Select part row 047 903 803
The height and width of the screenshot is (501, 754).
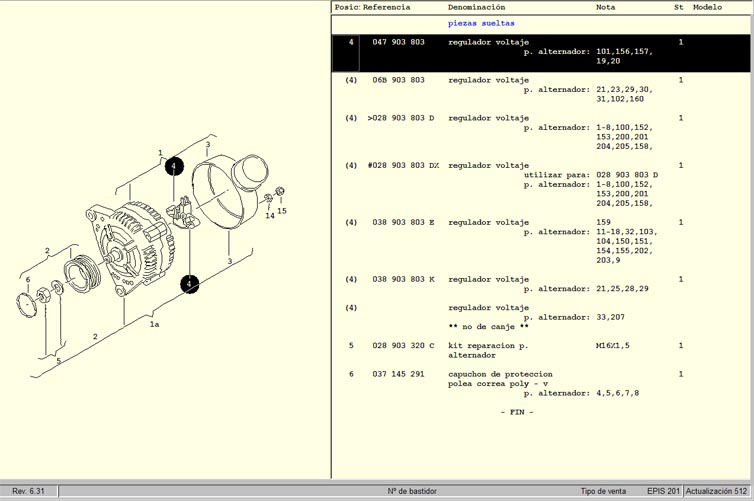540,52
